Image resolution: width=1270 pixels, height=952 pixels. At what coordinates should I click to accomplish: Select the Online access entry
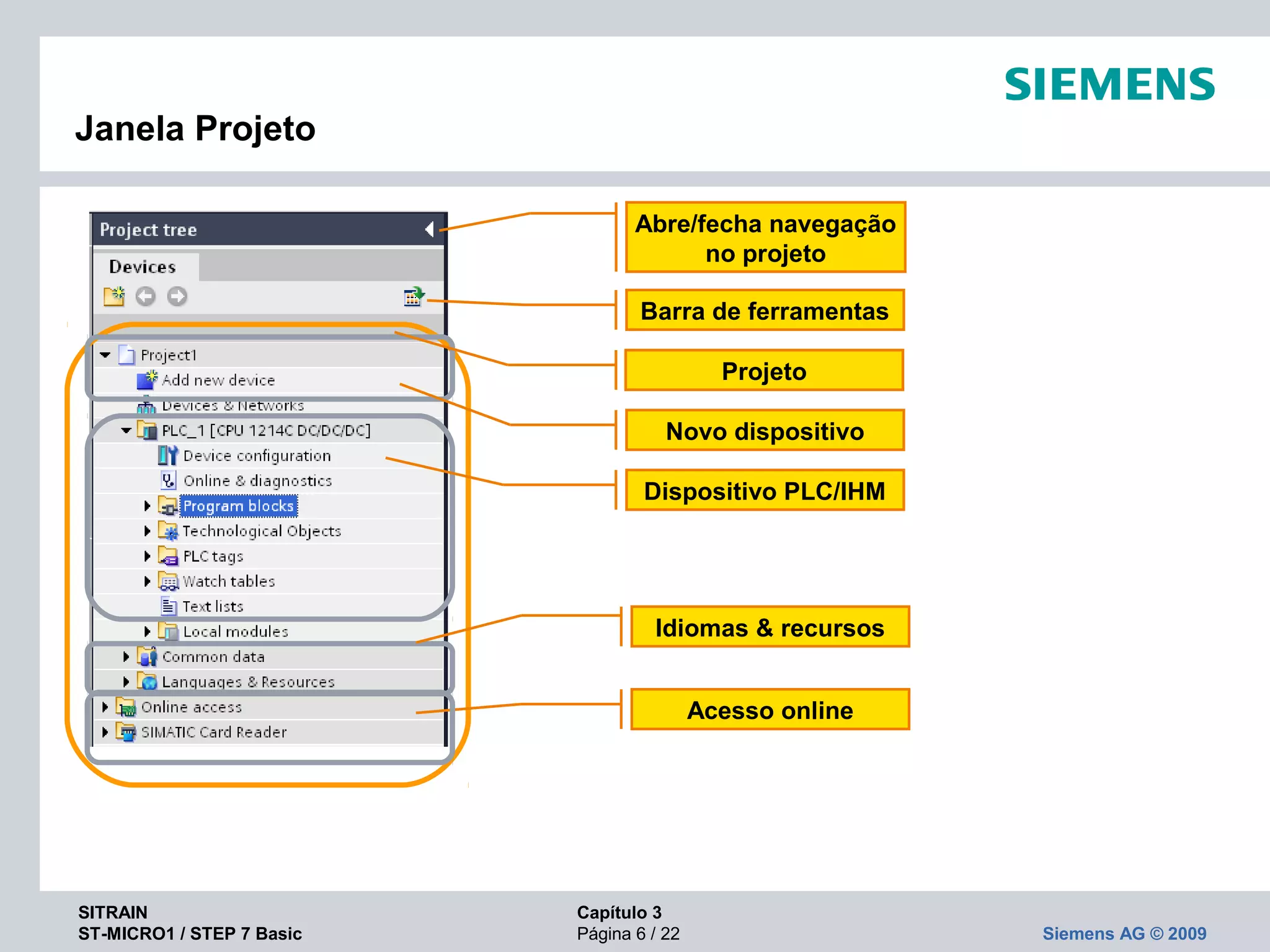(x=191, y=707)
